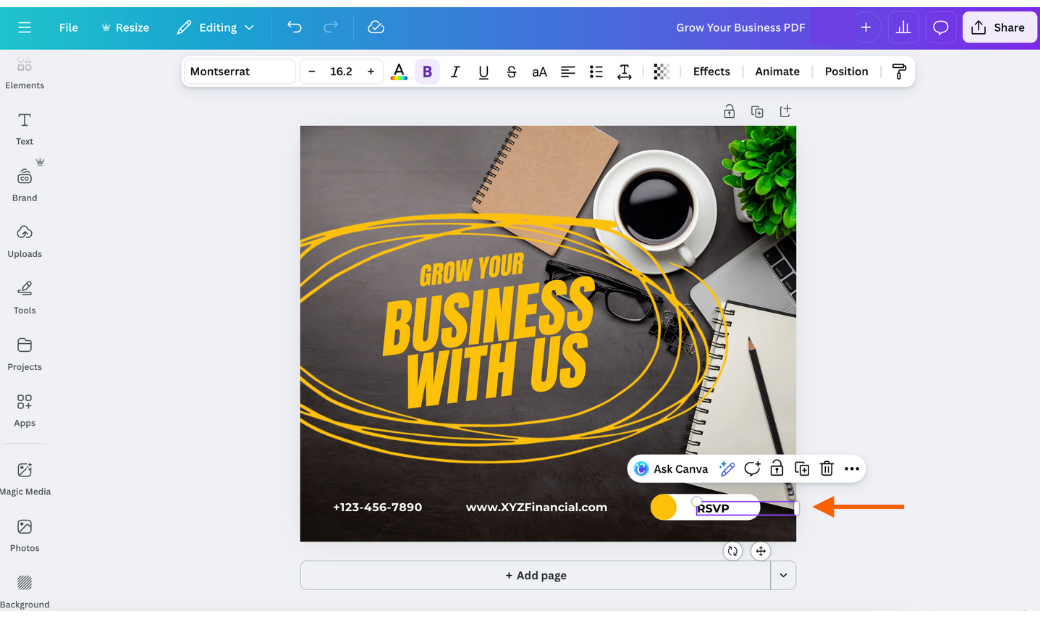Open the comments icon in the top bar
The height and width of the screenshot is (618, 1040).
[939, 27]
